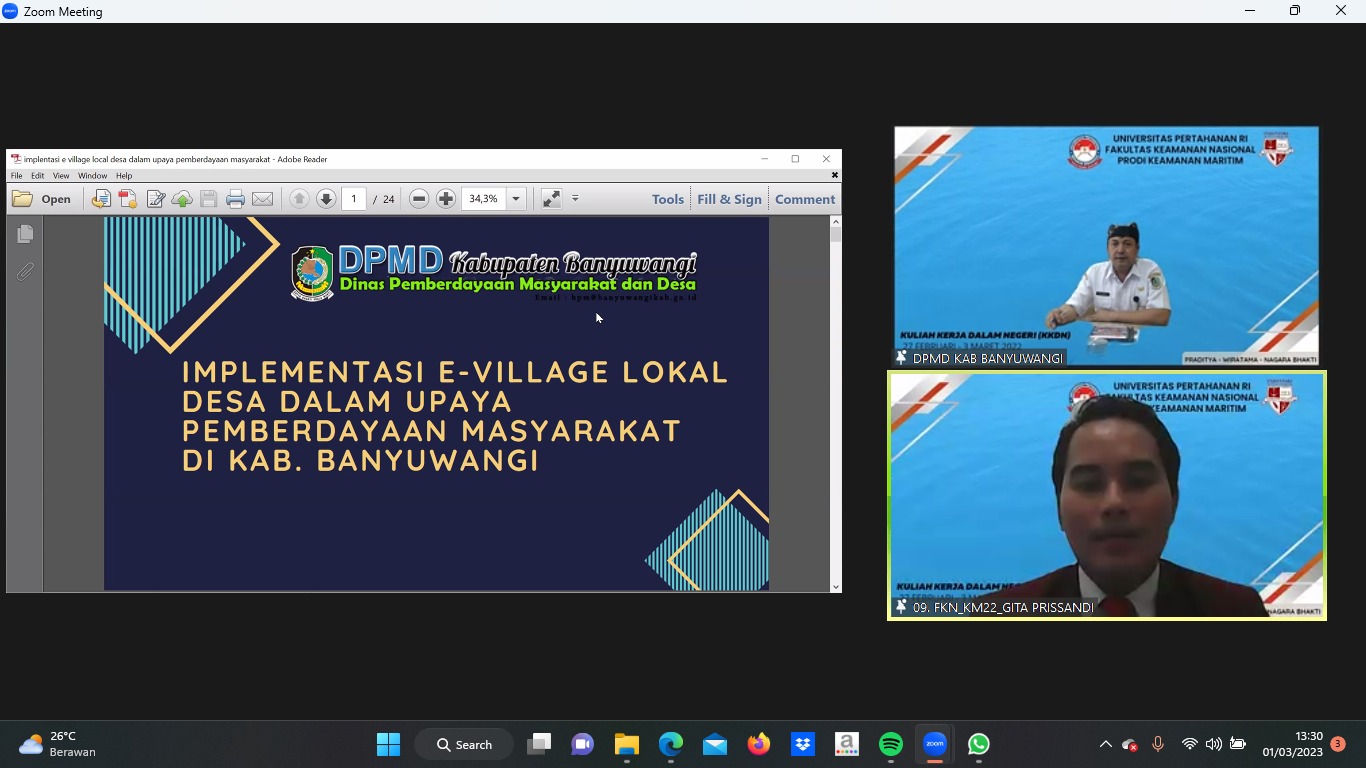Close the document with the small x below title bar
This screenshot has width=1366, height=768.
pos(835,175)
